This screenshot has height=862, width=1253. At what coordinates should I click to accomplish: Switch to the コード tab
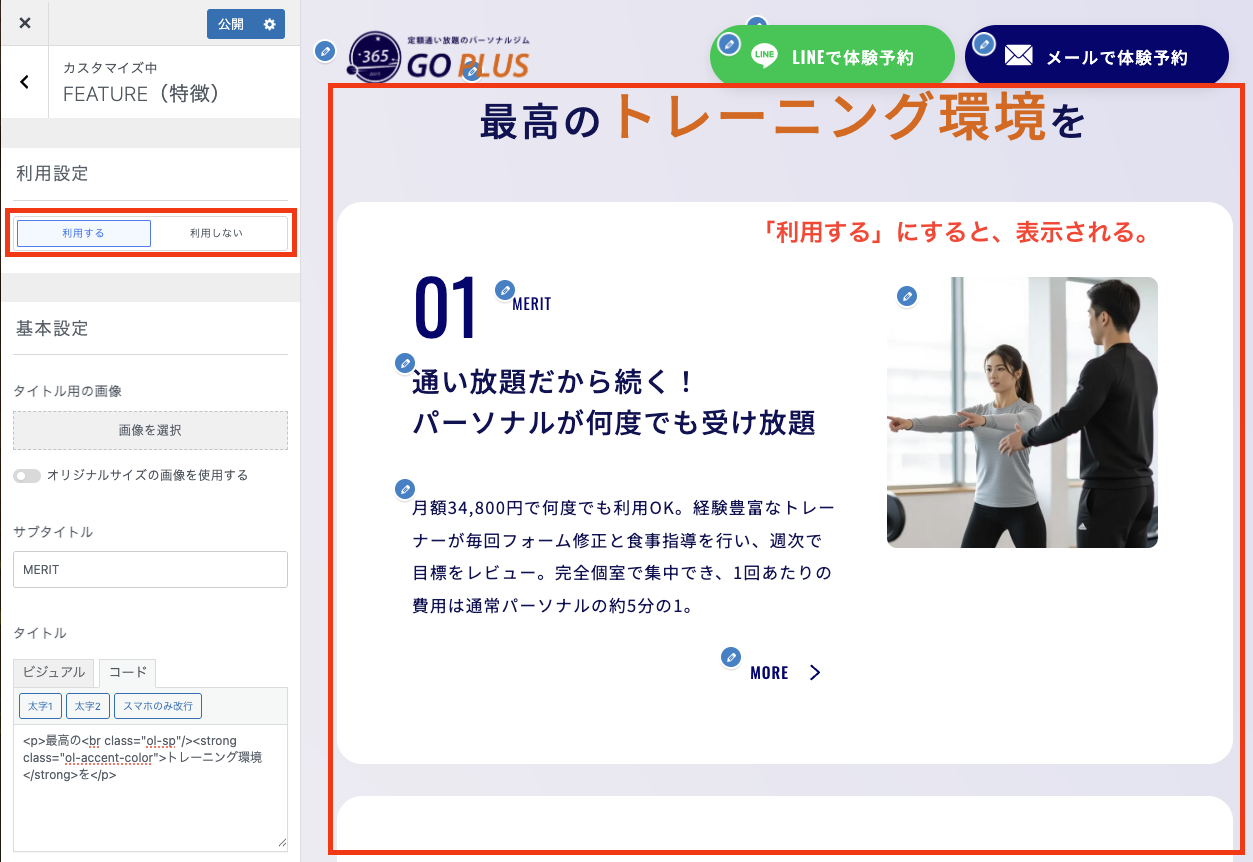pyautogui.click(x=126, y=672)
